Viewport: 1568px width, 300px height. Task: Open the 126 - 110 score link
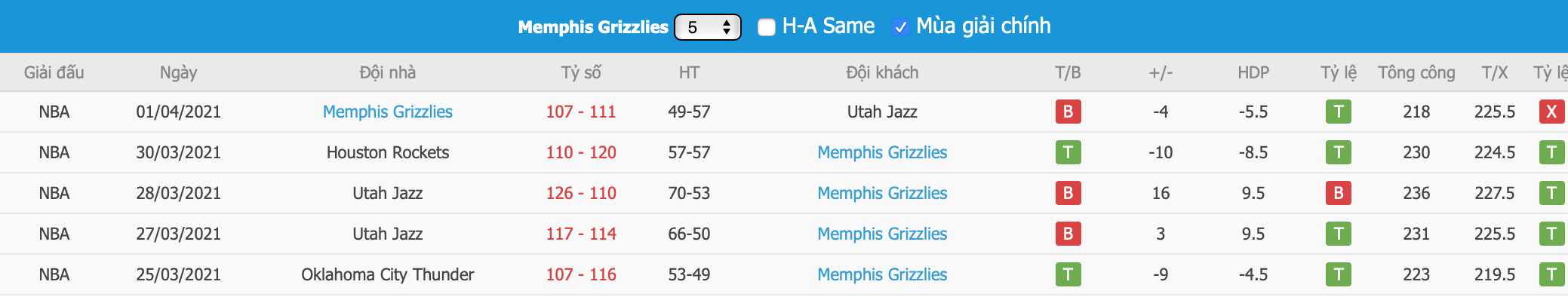[x=581, y=193]
